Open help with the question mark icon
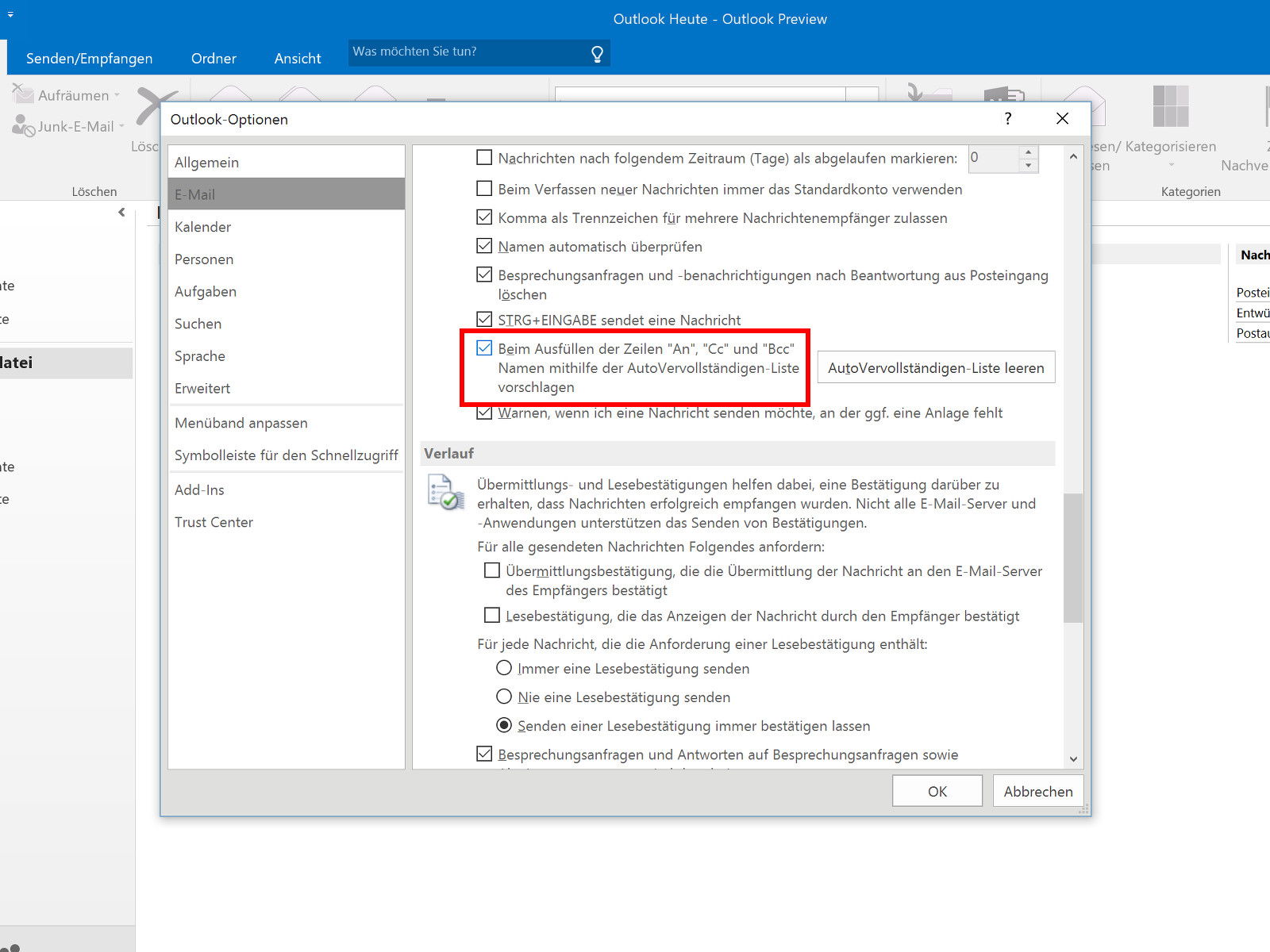The height and width of the screenshot is (952, 1270). [x=1008, y=119]
